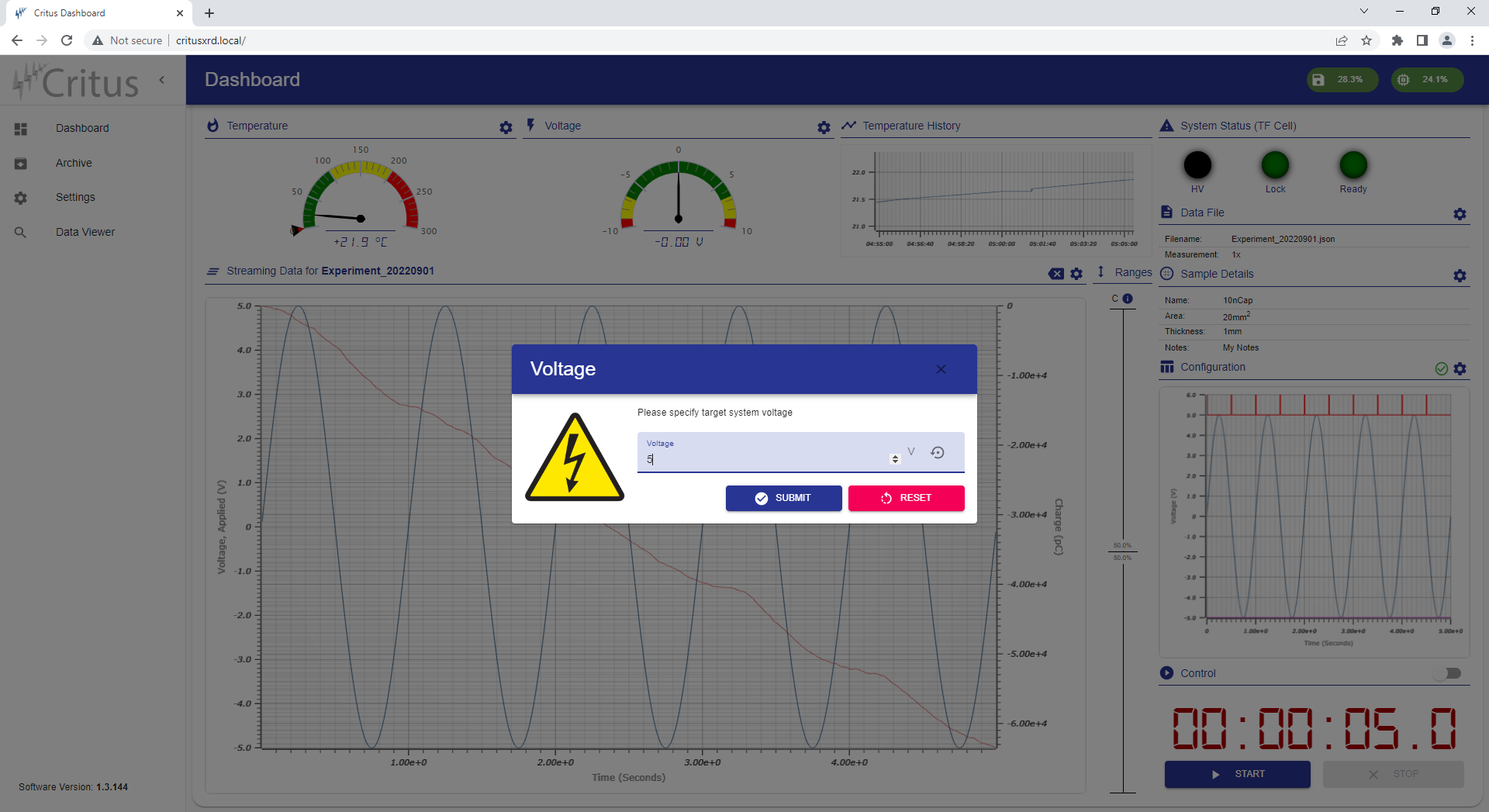Click the Configuration table icon
The image size is (1489, 812).
coord(1166,367)
